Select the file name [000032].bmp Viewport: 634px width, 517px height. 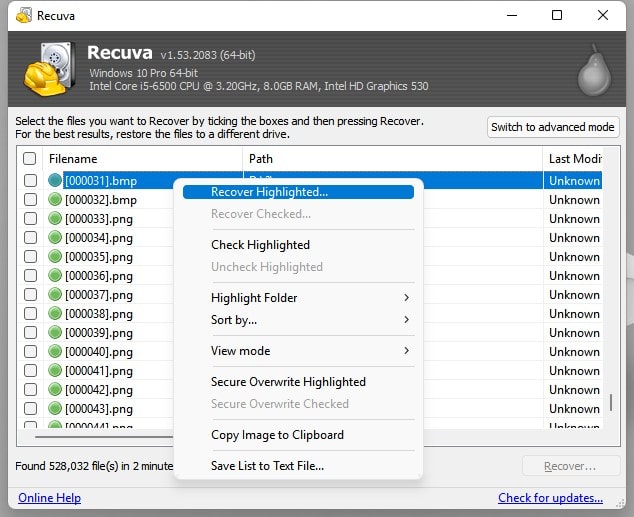[101, 200]
